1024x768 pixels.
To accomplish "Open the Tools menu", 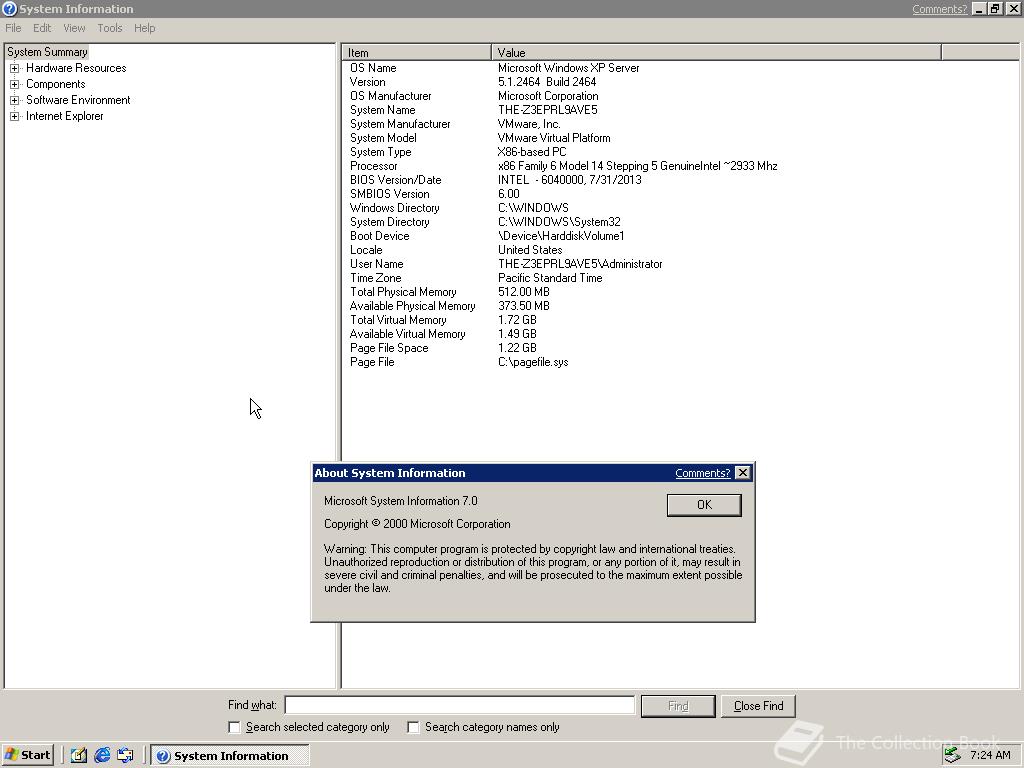I will (x=110, y=28).
